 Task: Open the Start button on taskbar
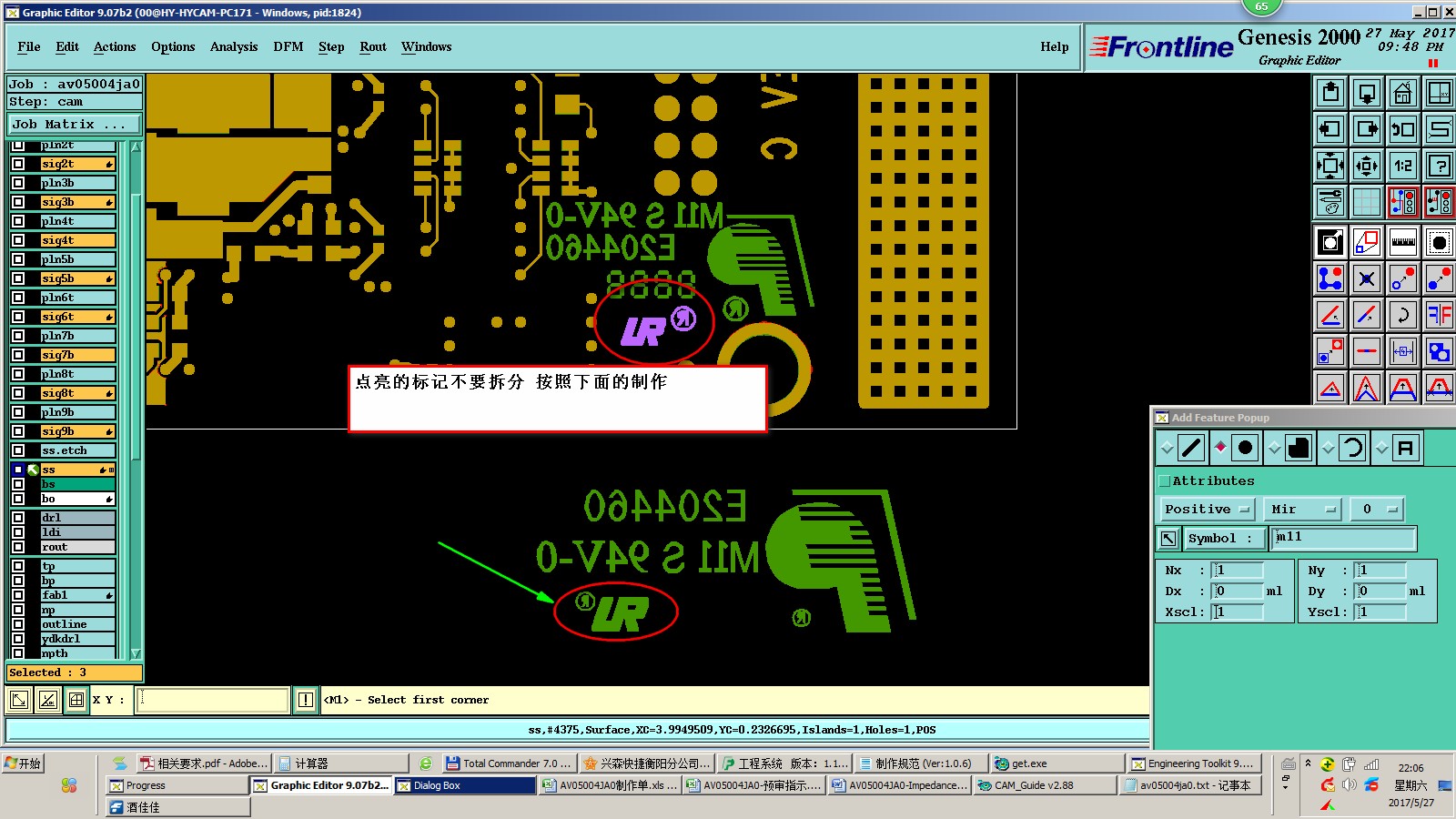click(24, 763)
